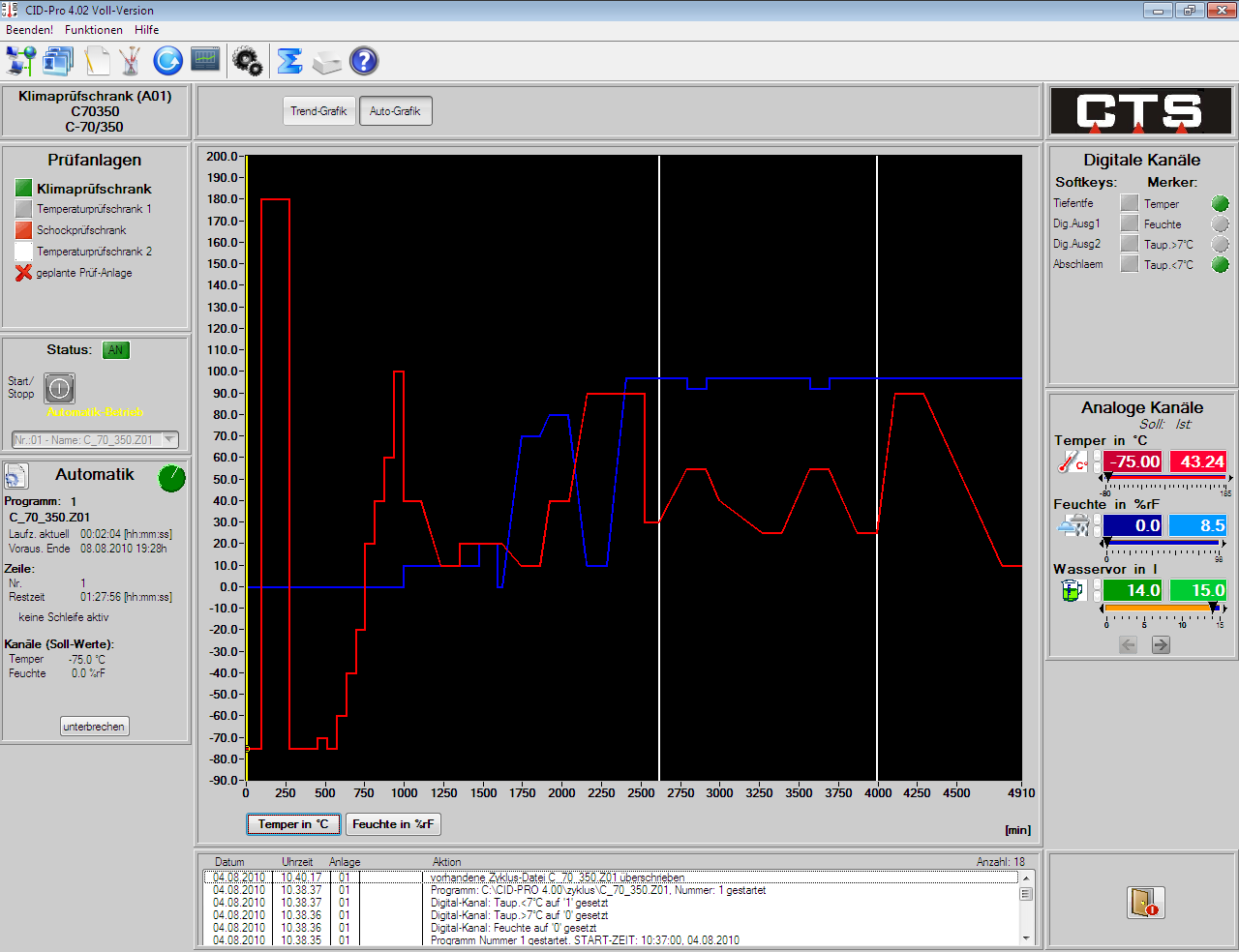This screenshot has height=952, width=1239.
Task: Click the Temper setpoint slider bar
Action: coord(1167,478)
